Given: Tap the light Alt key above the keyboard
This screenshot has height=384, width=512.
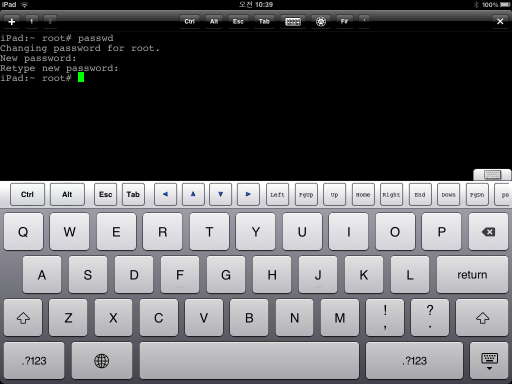Looking at the screenshot, I should [x=67, y=194].
